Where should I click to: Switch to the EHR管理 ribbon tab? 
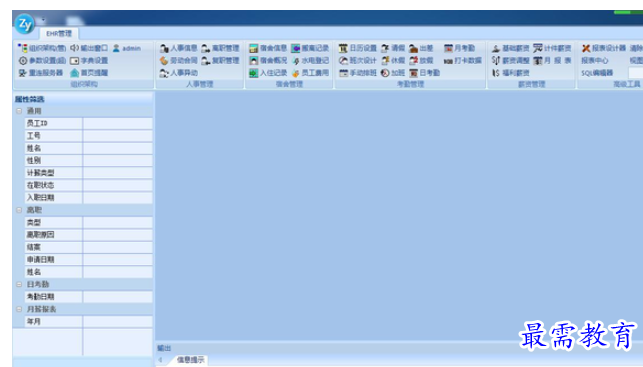(x=59, y=33)
